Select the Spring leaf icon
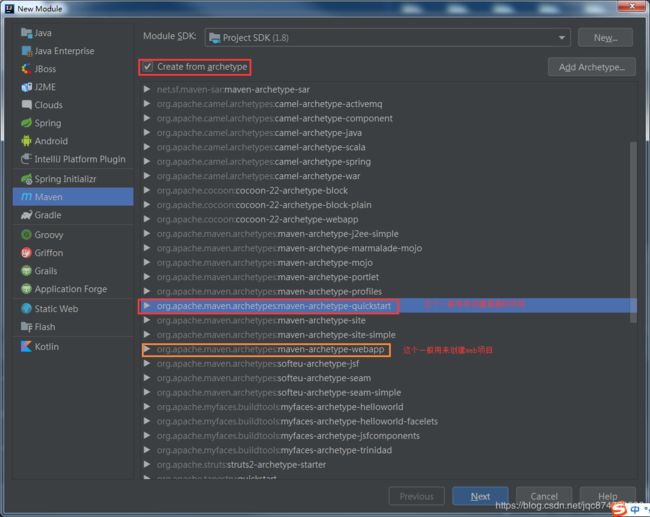 pos(27,123)
